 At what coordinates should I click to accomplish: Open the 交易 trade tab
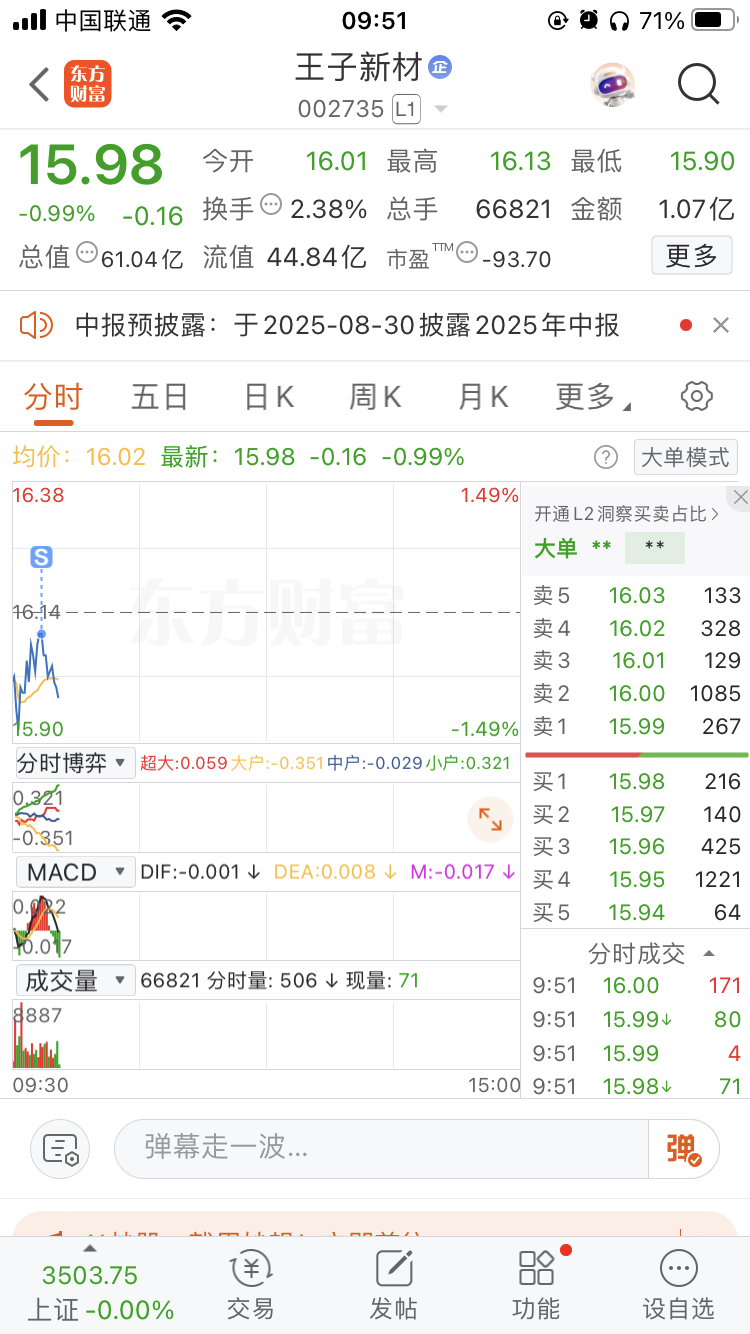coord(250,1286)
